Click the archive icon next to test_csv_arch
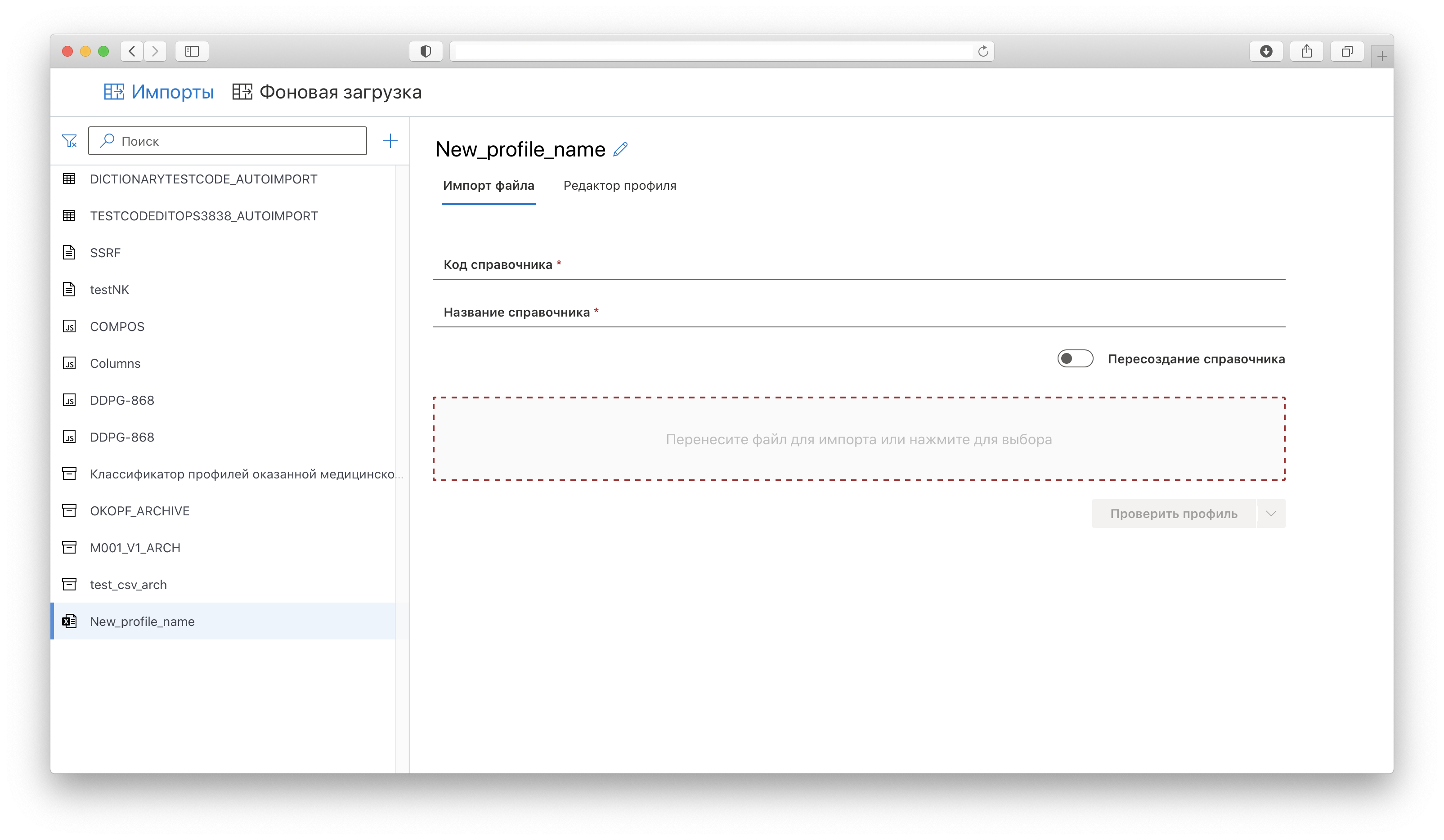1444x840 pixels. pyautogui.click(x=69, y=585)
